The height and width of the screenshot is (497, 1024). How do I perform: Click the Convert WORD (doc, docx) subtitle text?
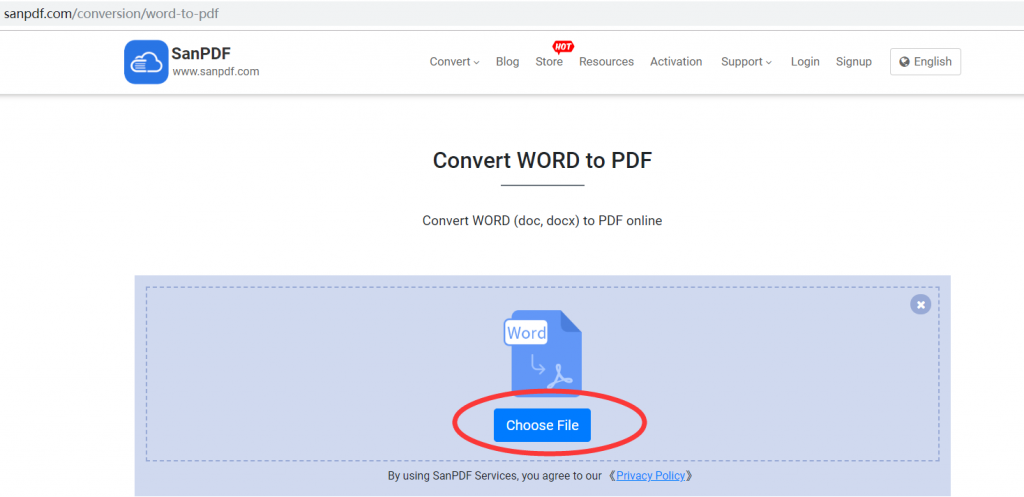542,220
